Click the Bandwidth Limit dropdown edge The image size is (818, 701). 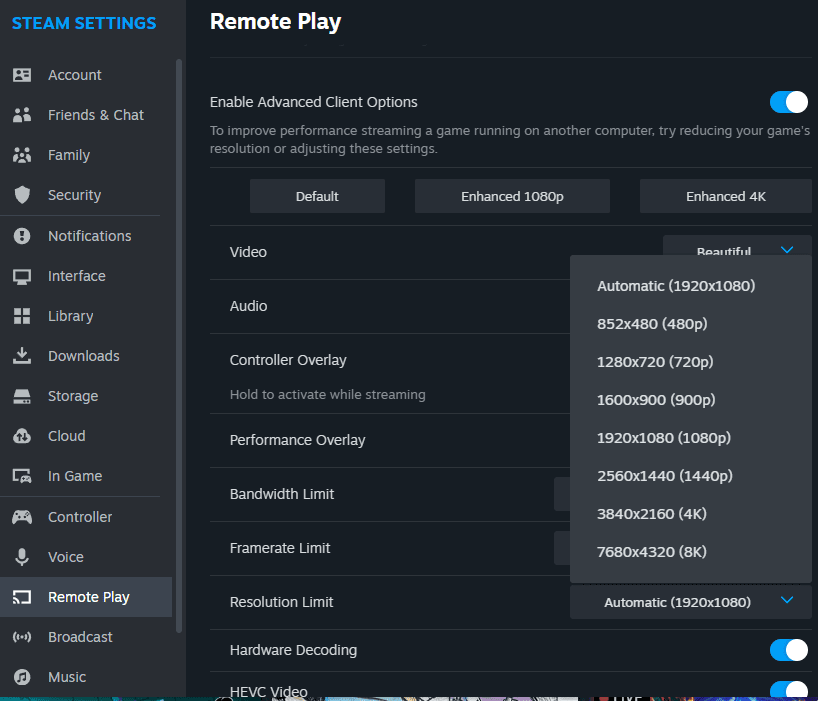[x=562, y=494]
